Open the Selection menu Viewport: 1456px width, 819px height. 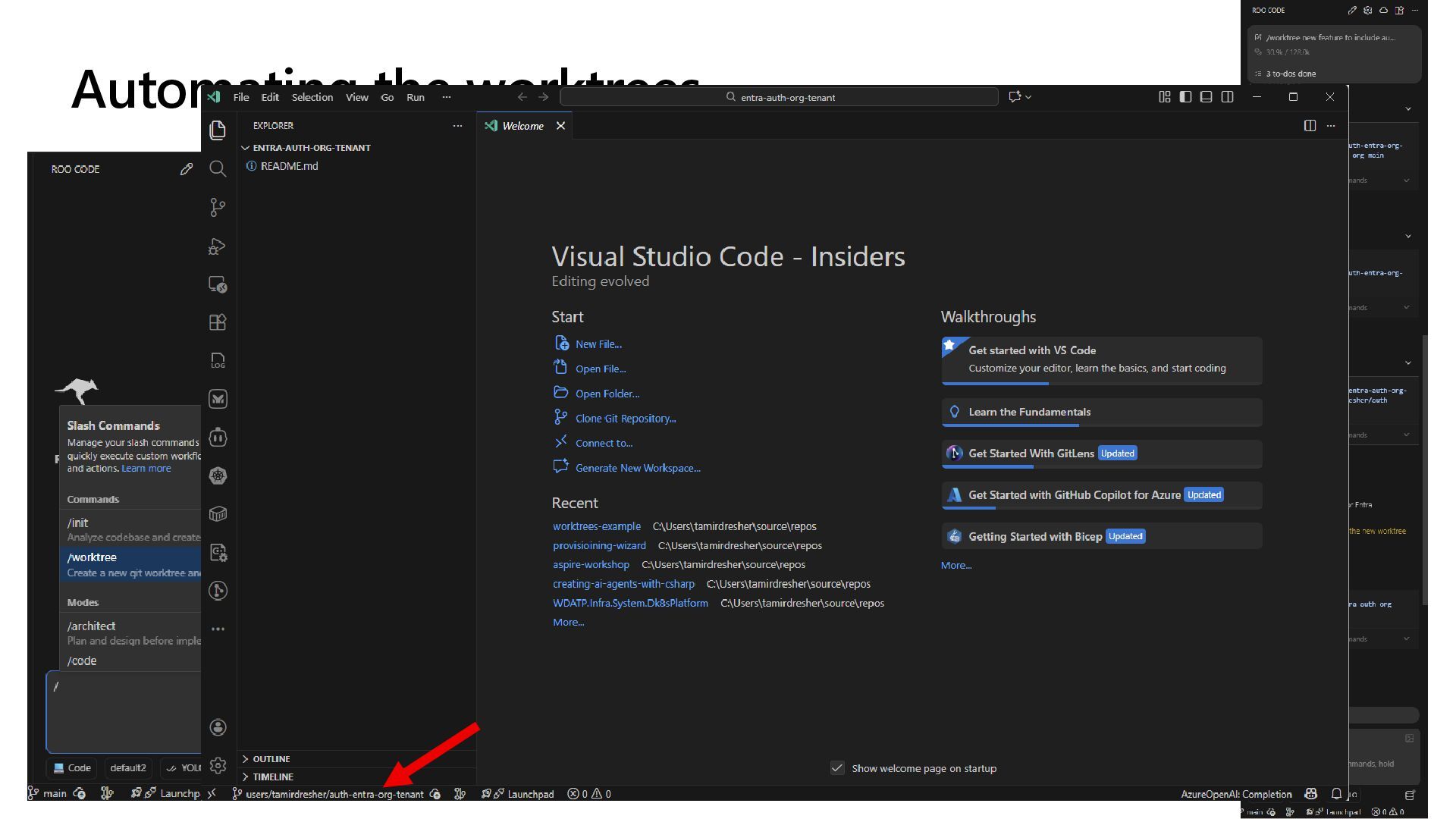click(312, 97)
